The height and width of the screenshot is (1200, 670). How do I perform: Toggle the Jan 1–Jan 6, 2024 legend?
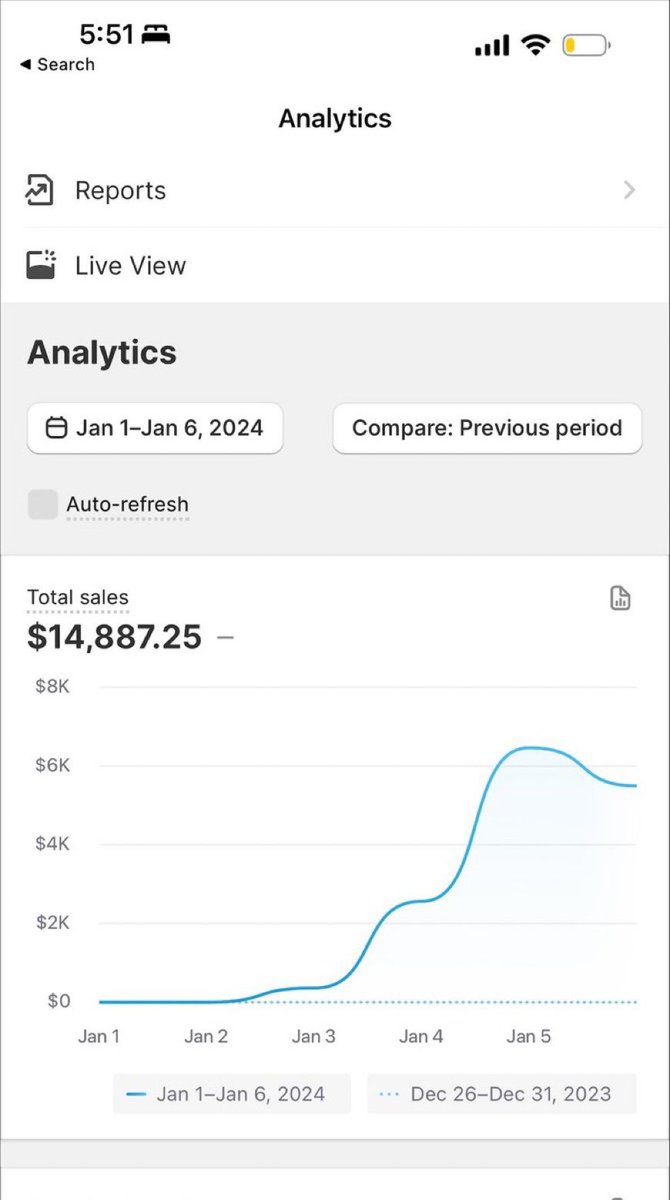[x=232, y=1094]
